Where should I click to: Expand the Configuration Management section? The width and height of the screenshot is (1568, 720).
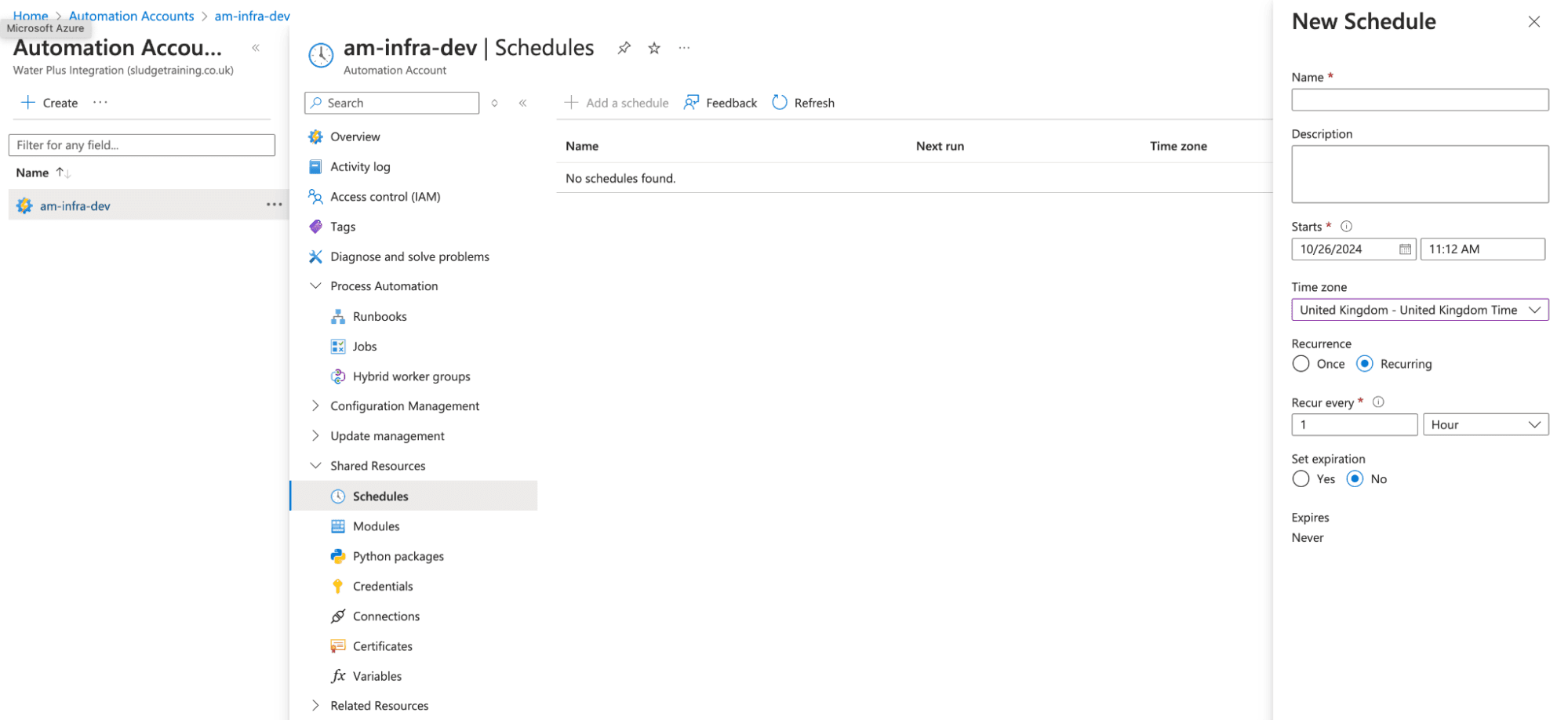(315, 405)
